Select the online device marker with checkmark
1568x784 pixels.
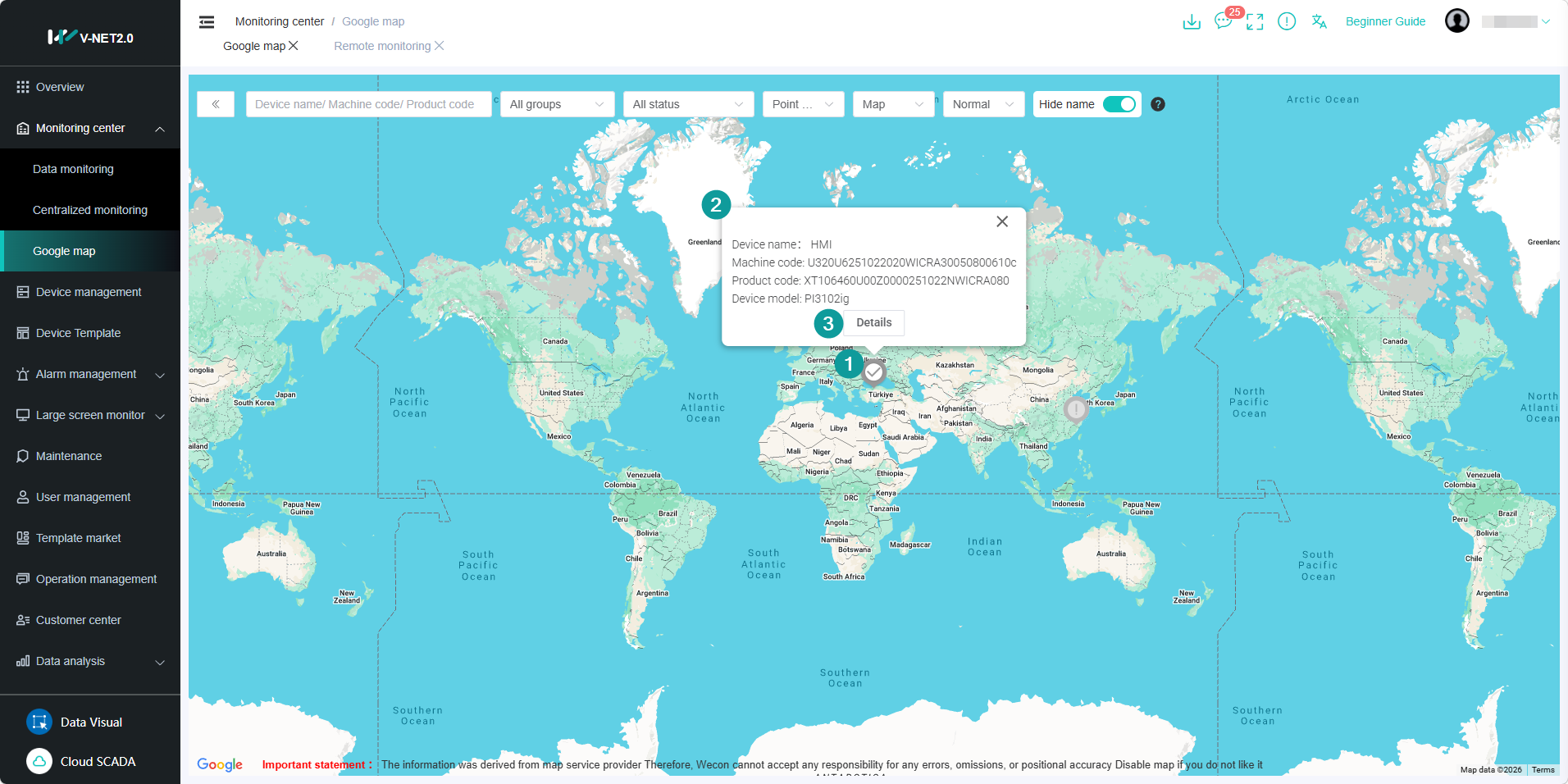pyautogui.click(x=874, y=372)
